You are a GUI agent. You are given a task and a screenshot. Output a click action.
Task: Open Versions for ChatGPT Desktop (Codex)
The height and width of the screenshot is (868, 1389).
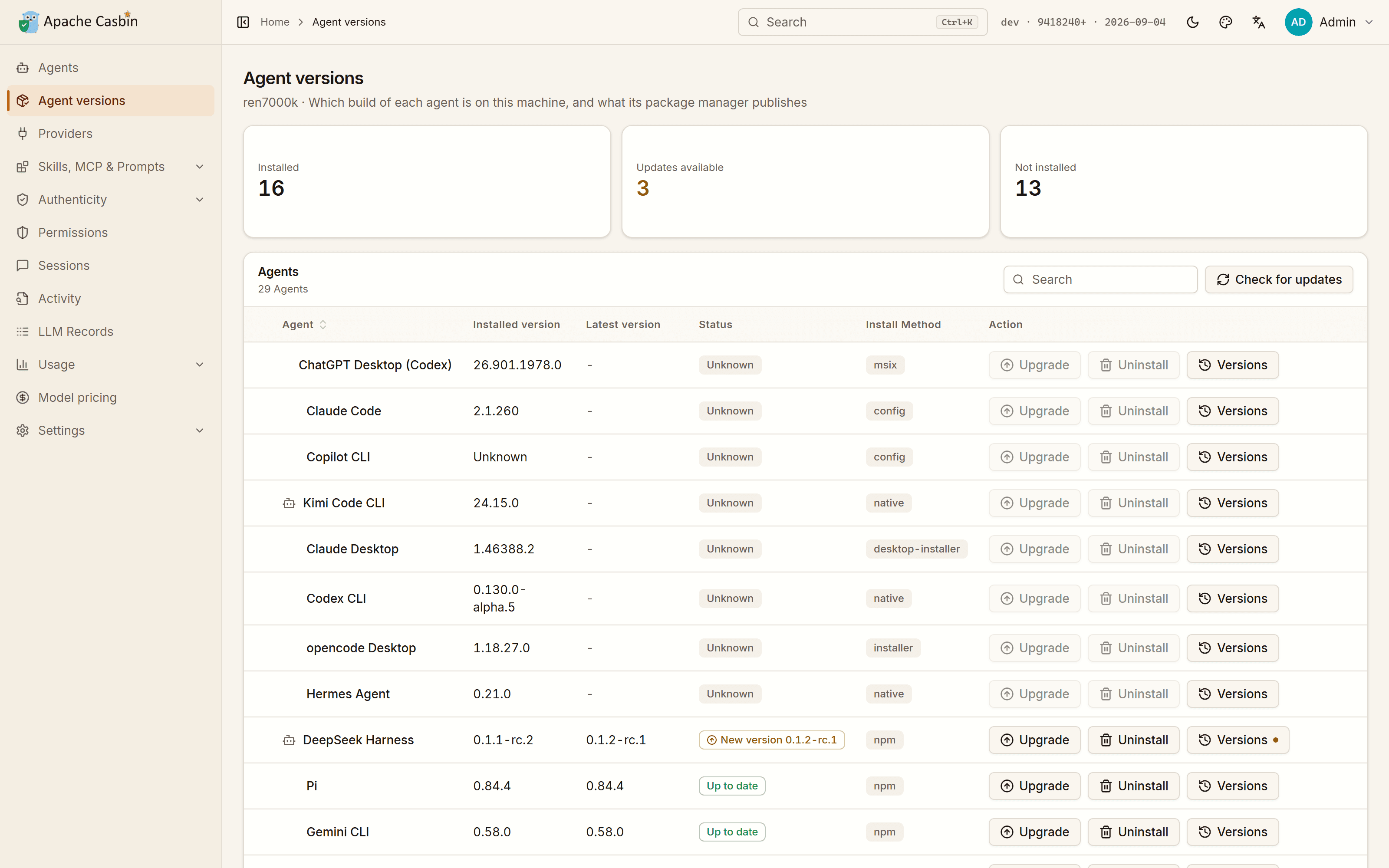tap(1232, 365)
